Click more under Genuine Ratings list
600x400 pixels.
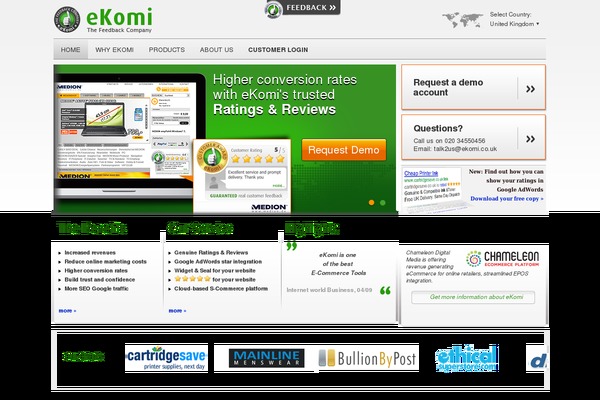click(178, 311)
